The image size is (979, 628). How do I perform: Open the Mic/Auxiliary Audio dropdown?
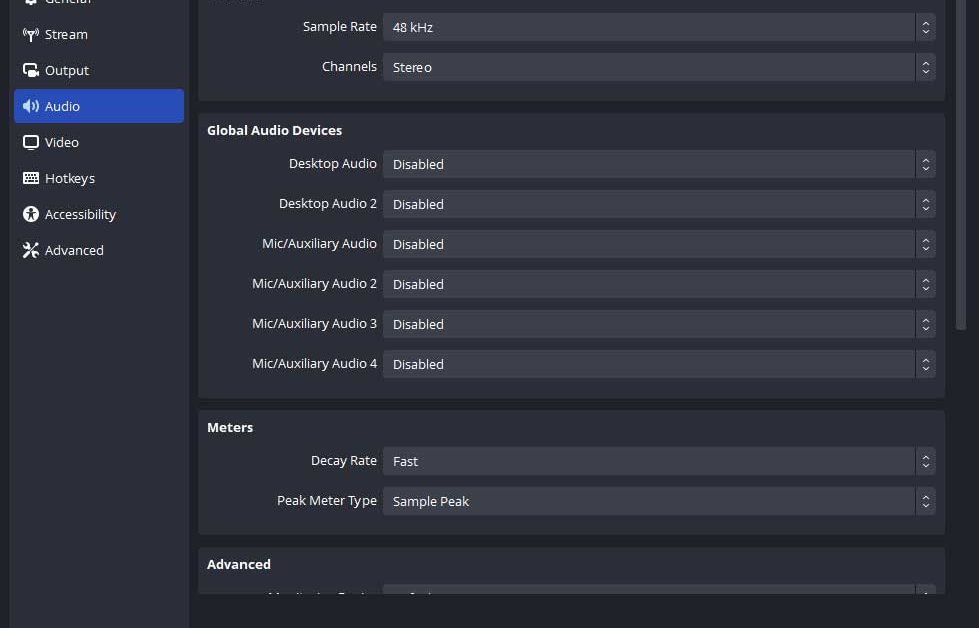tap(658, 244)
